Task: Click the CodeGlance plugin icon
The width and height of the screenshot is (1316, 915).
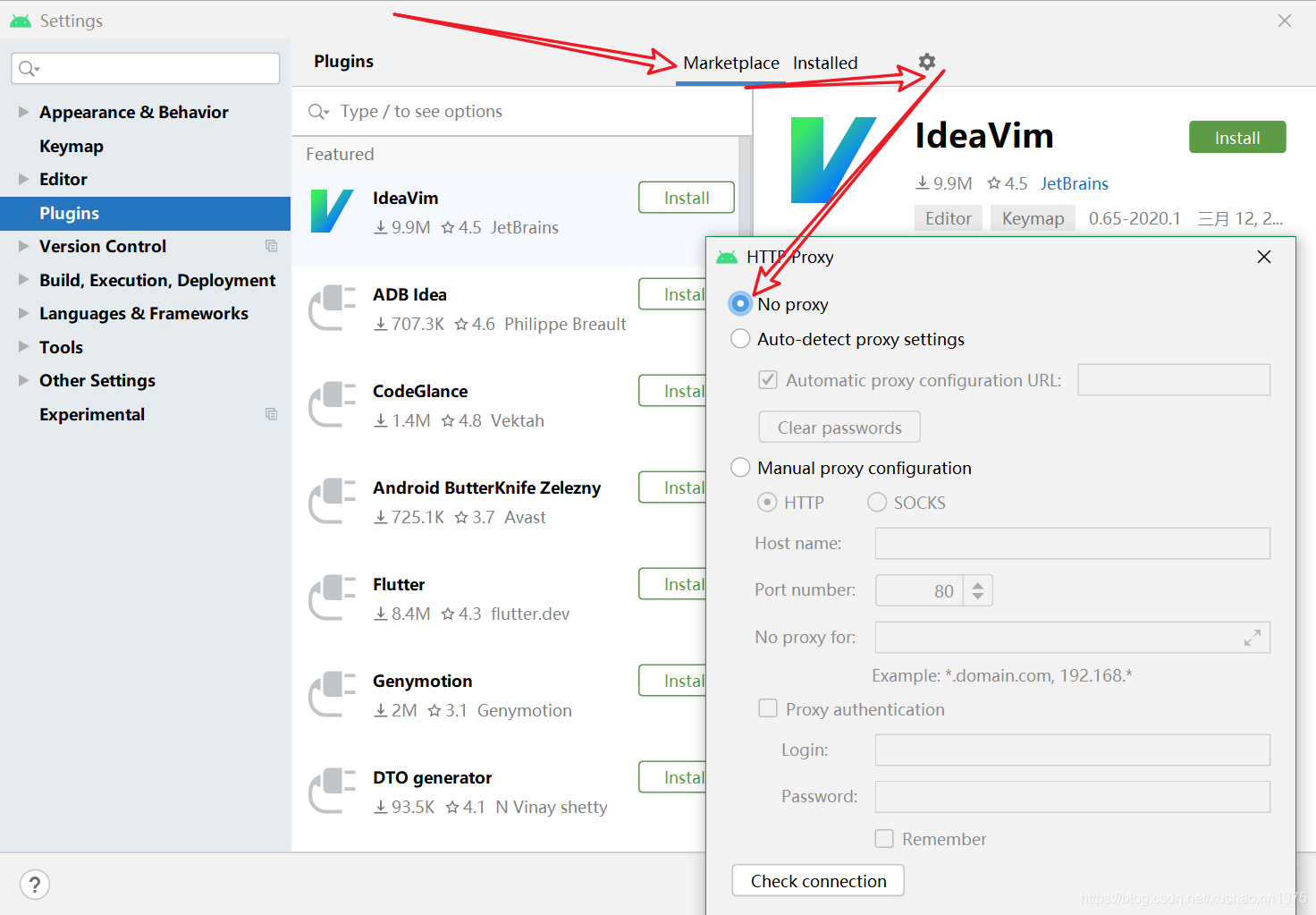Action: pyautogui.click(x=332, y=404)
